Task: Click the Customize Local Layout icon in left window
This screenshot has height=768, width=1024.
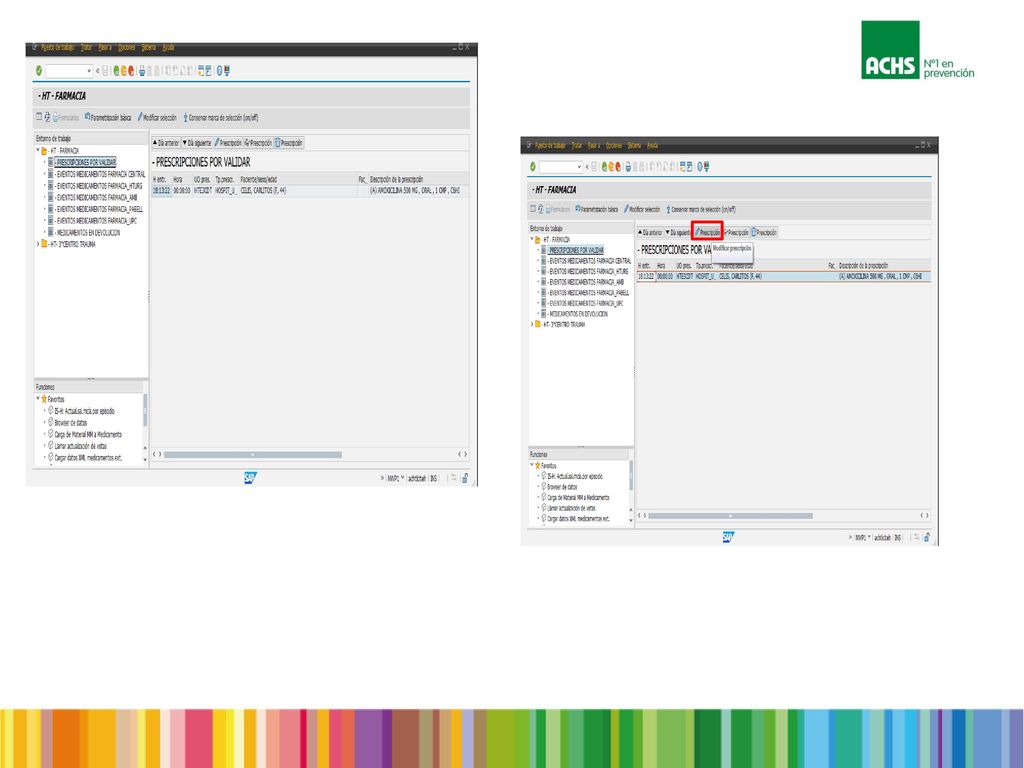Action: click(227, 71)
